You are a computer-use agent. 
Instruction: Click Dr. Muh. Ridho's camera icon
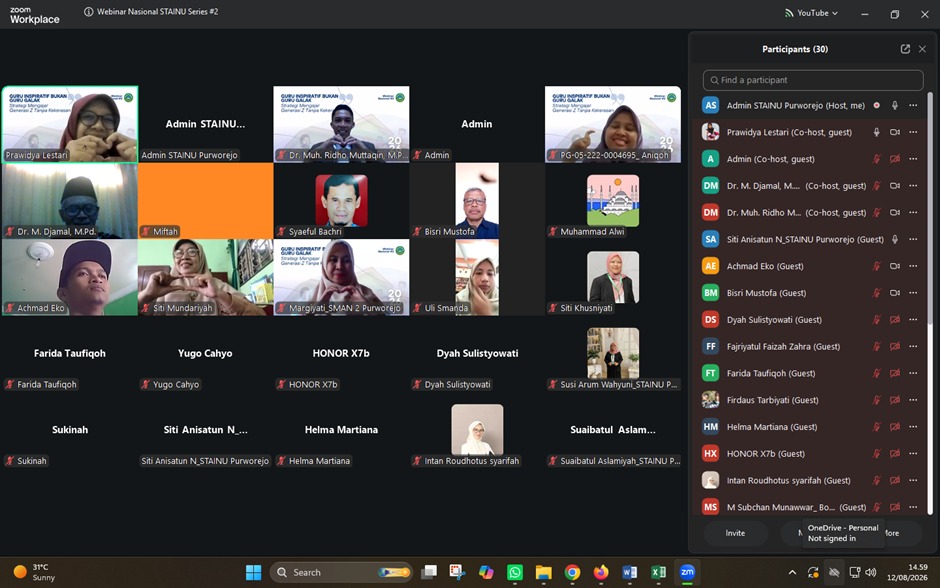pyautogui.click(x=894, y=212)
